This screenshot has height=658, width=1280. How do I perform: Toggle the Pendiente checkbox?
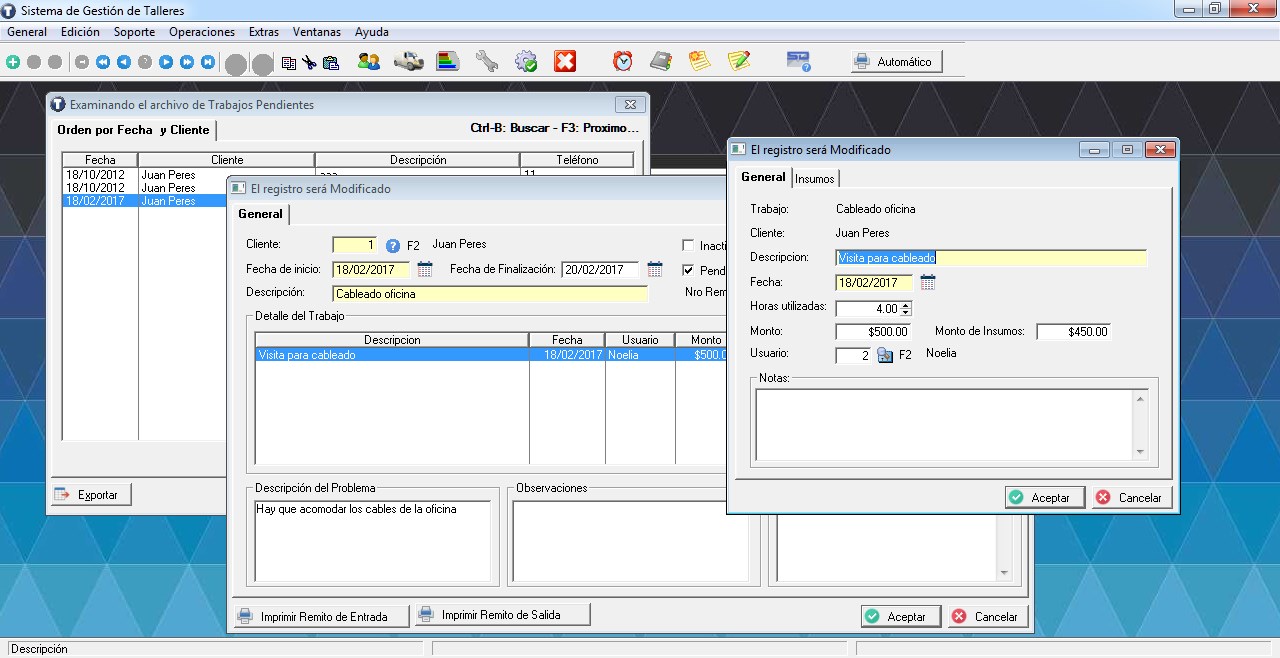pyautogui.click(x=688, y=270)
